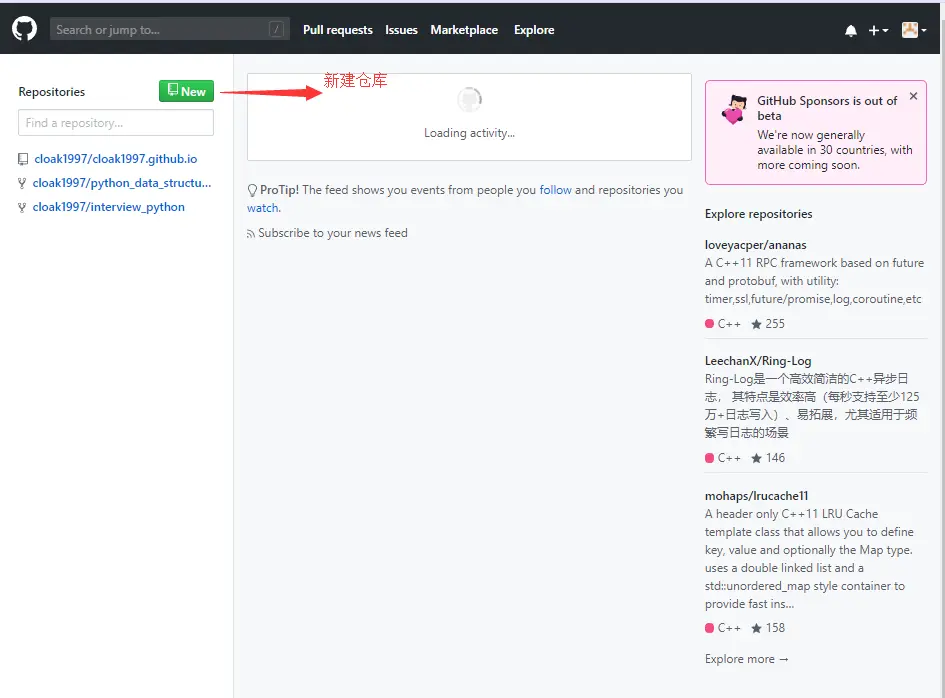This screenshot has height=698, width=945.
Task: Click the Loading activity... text
Action: point(469,133)
